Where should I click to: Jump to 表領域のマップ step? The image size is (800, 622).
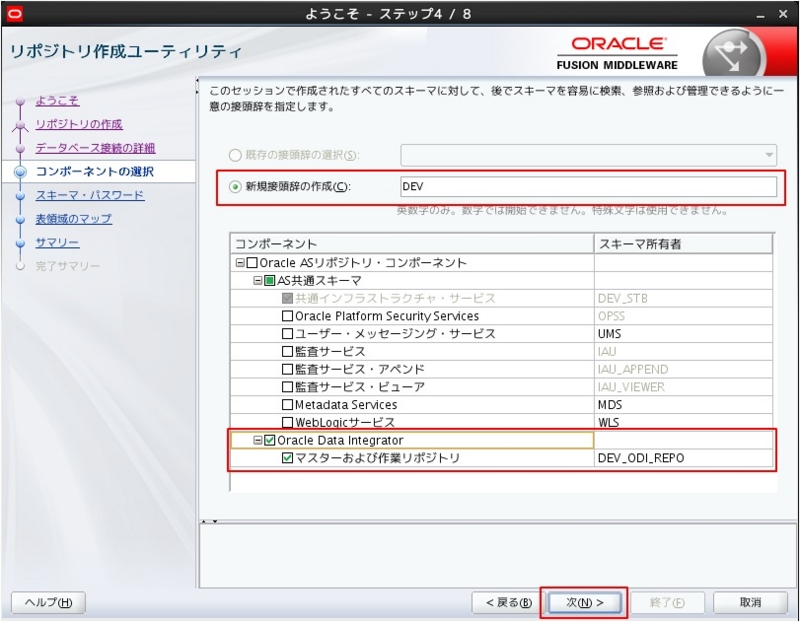[73, 219]
